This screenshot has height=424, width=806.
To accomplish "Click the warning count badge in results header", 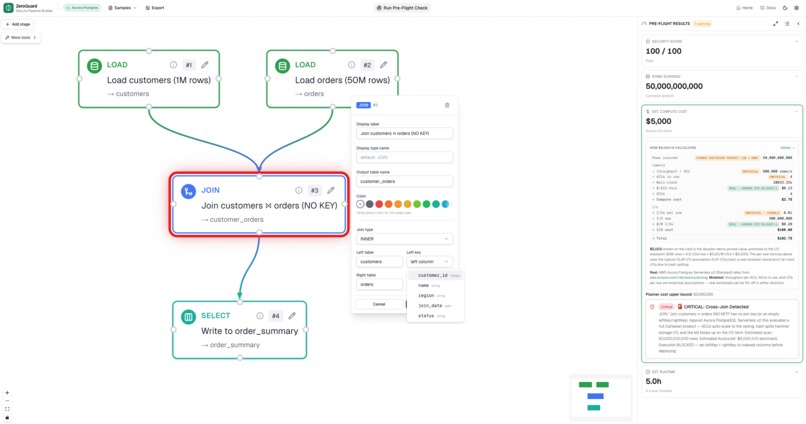I will pyautogui.click(x=702, y=24).
